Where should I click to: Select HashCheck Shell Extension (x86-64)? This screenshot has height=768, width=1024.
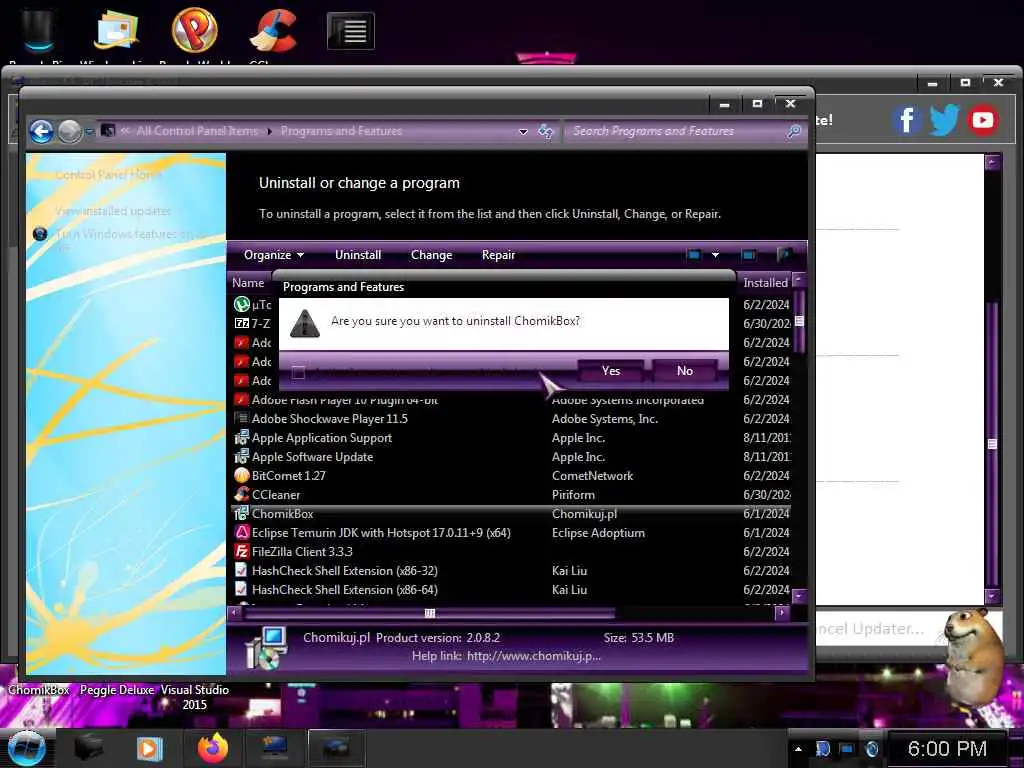click(x=511, y=590)
